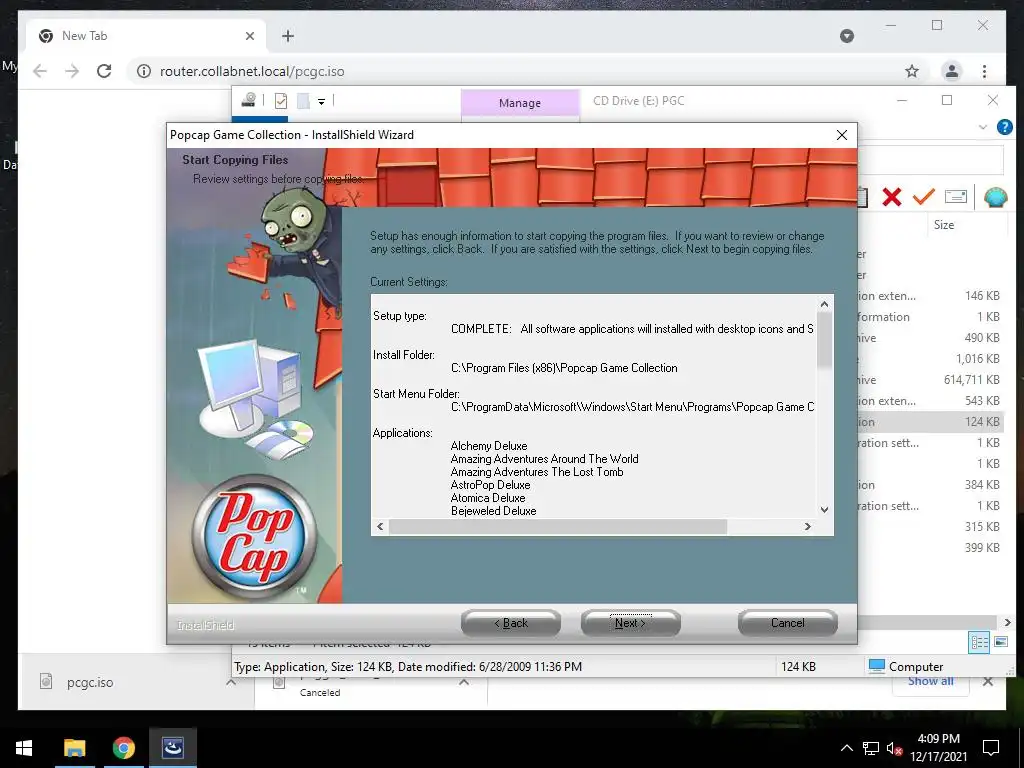Click the Chrome forward arrow
1024x768 pixels.
pyautogui.click(x=72, y=71)
